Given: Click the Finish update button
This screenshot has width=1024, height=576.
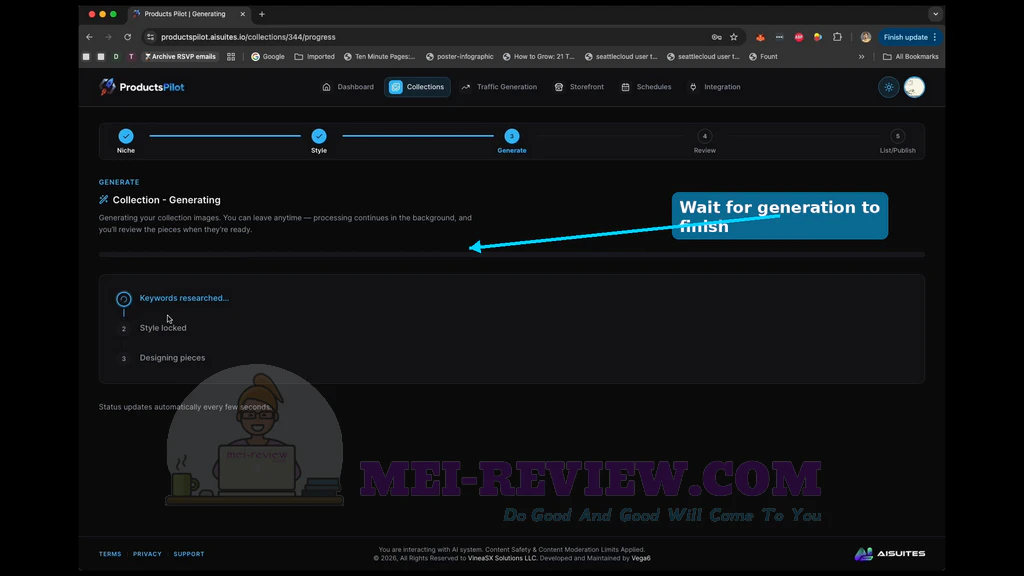Looking at the screenshot, I should click(x=910, y=37).
